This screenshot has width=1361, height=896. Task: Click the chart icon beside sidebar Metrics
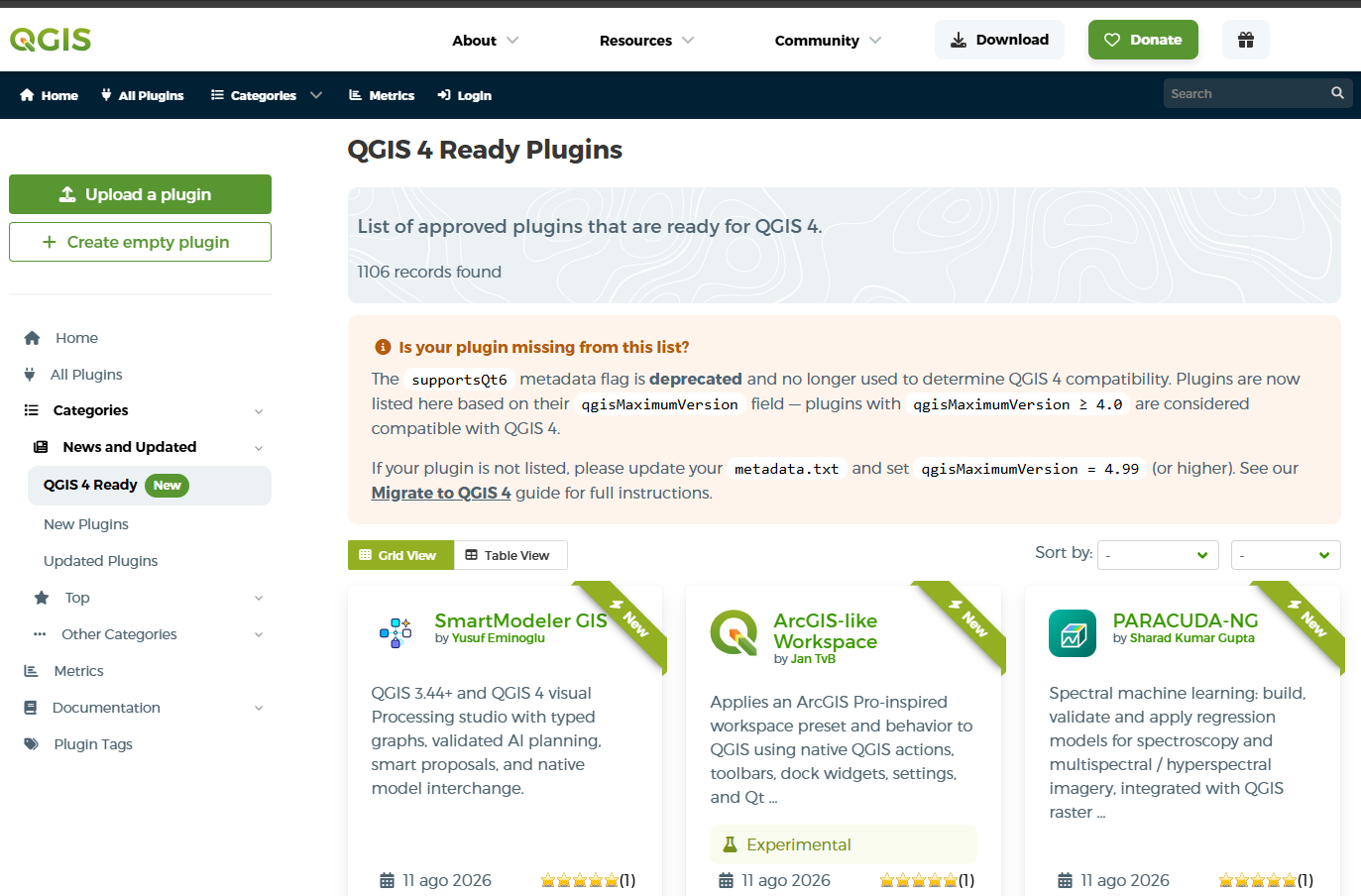(x=31, y=671)
